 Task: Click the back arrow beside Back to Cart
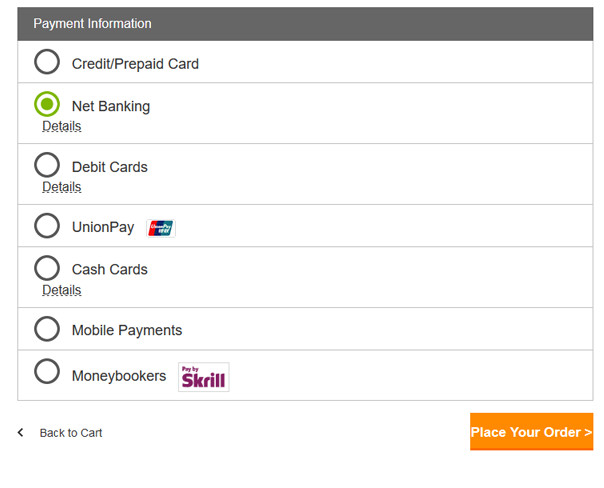pyautogui.click(x=21, y=433)
